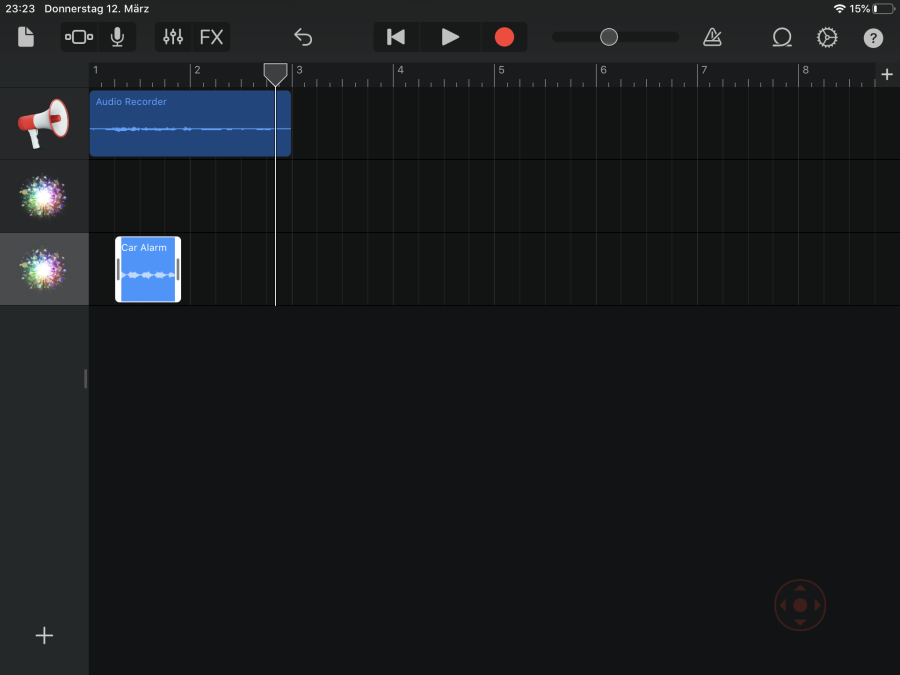The image size is (900, 675).
Task: Select the megaphone Audio Recorder track header
Action: pos(44,124)
